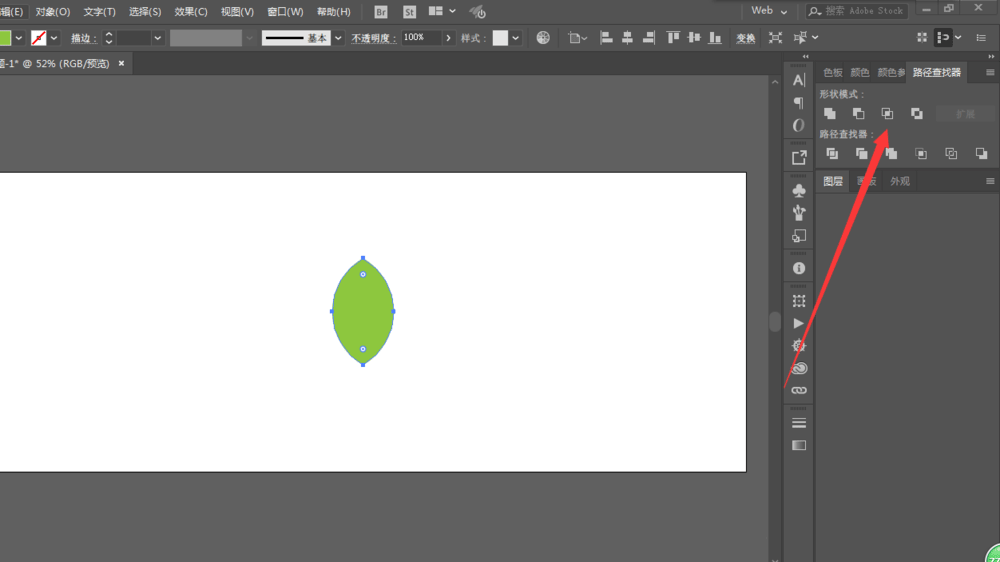Open the 窗口(W) menu
Image resolution: width=1000 pixels, height=562 pixels.
(284, 11)
